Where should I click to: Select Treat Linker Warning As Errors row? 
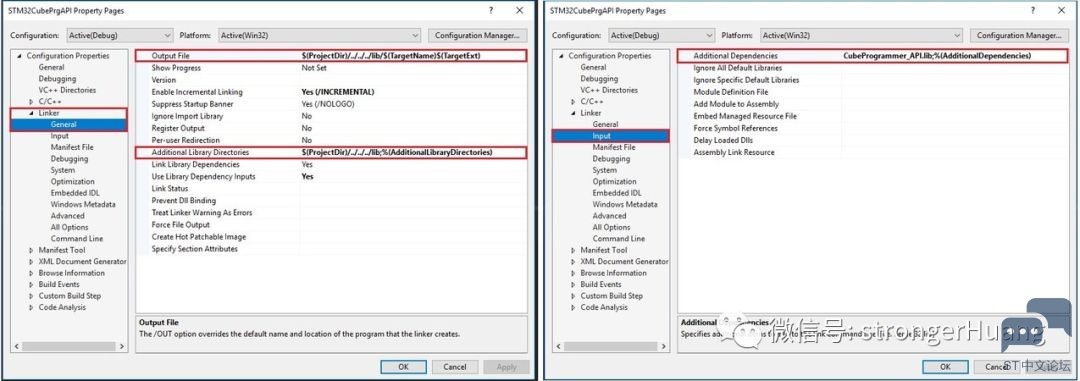click(332, 213)
